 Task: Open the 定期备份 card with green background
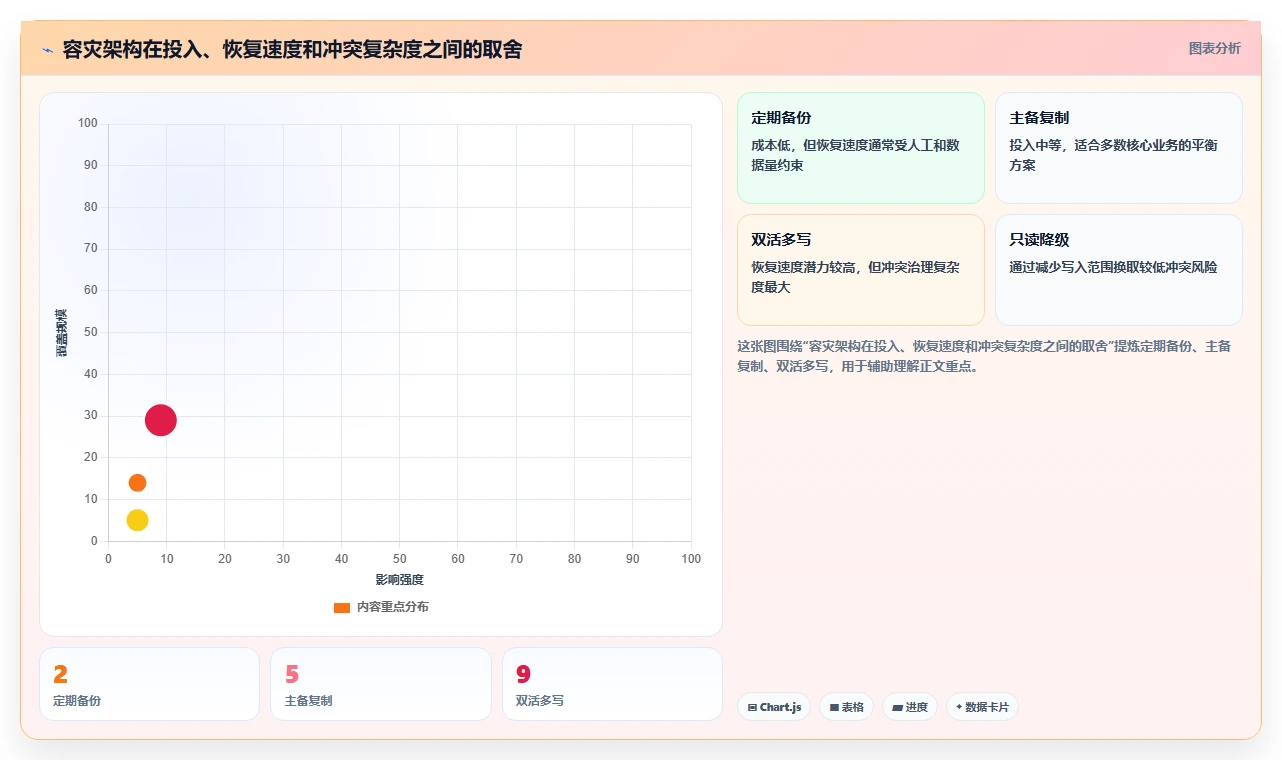pyautogui.click(x=861, y=148)
